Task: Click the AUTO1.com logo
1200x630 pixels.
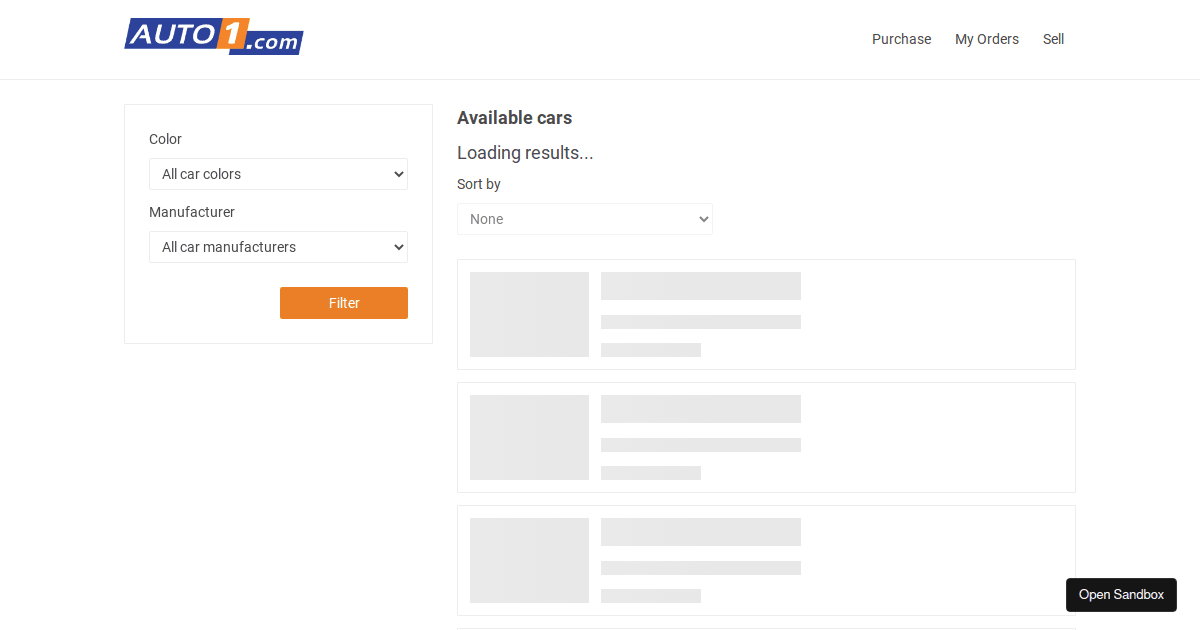Action: click(x=213, y=37)
